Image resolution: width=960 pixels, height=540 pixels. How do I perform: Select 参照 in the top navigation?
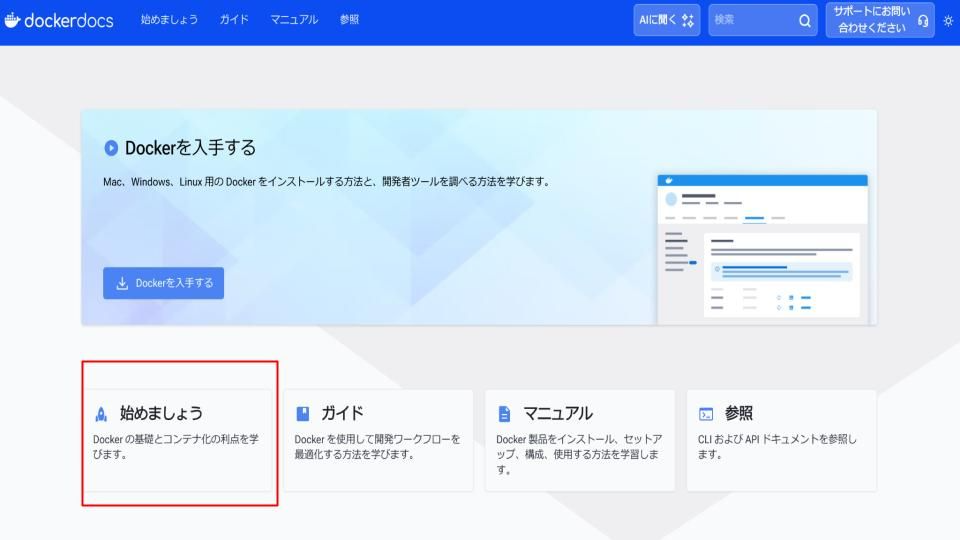tap(349, 21)
